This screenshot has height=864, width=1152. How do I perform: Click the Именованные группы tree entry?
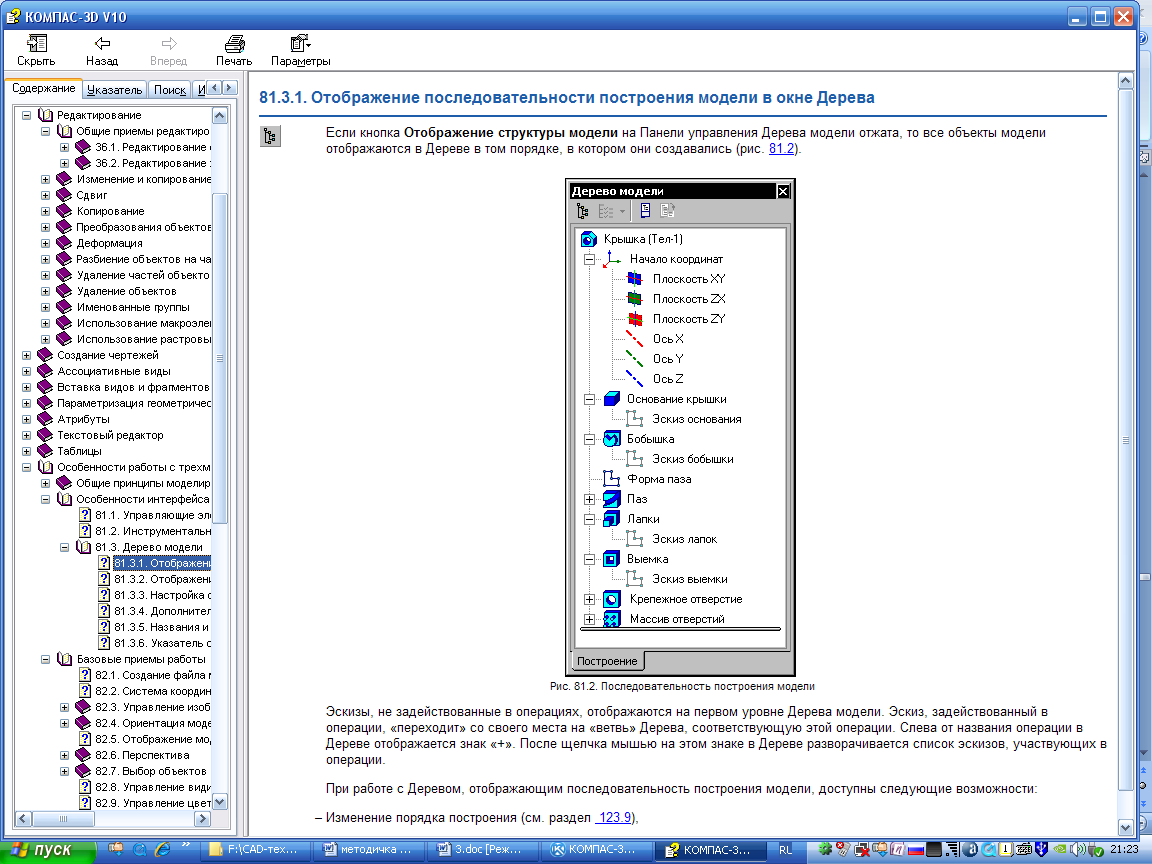[x=133, y=307]
